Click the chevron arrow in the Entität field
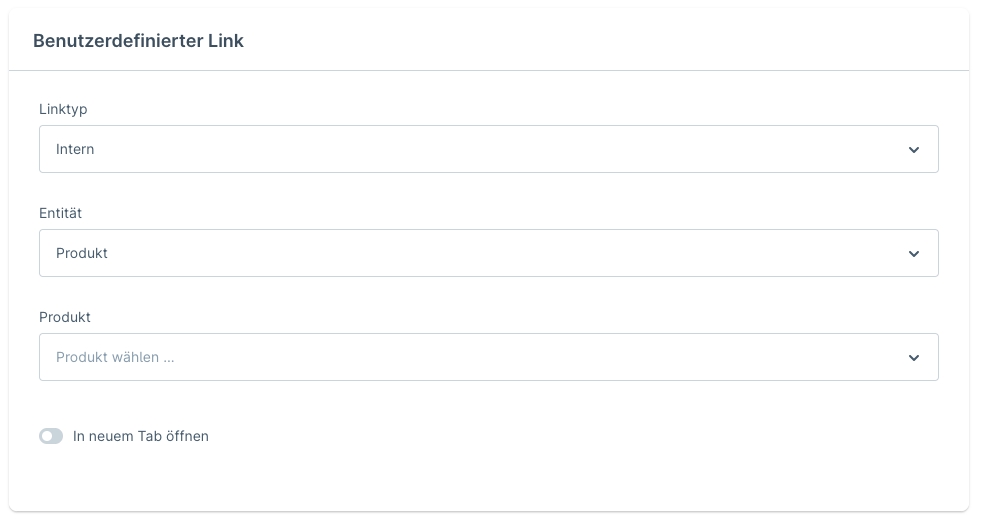The height and width of the screenshot is (524, 985). (913, 254)
